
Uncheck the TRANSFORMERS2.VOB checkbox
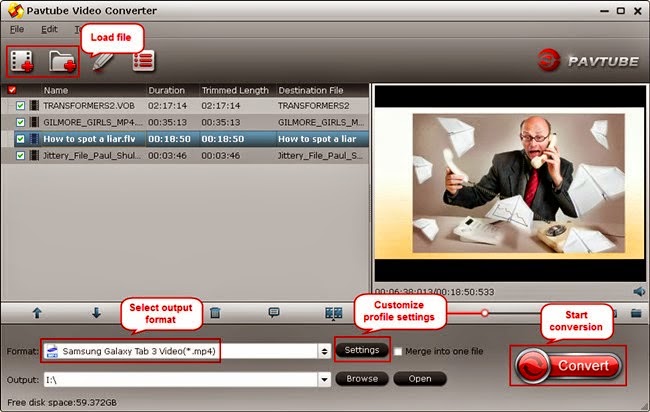[20, 106]
